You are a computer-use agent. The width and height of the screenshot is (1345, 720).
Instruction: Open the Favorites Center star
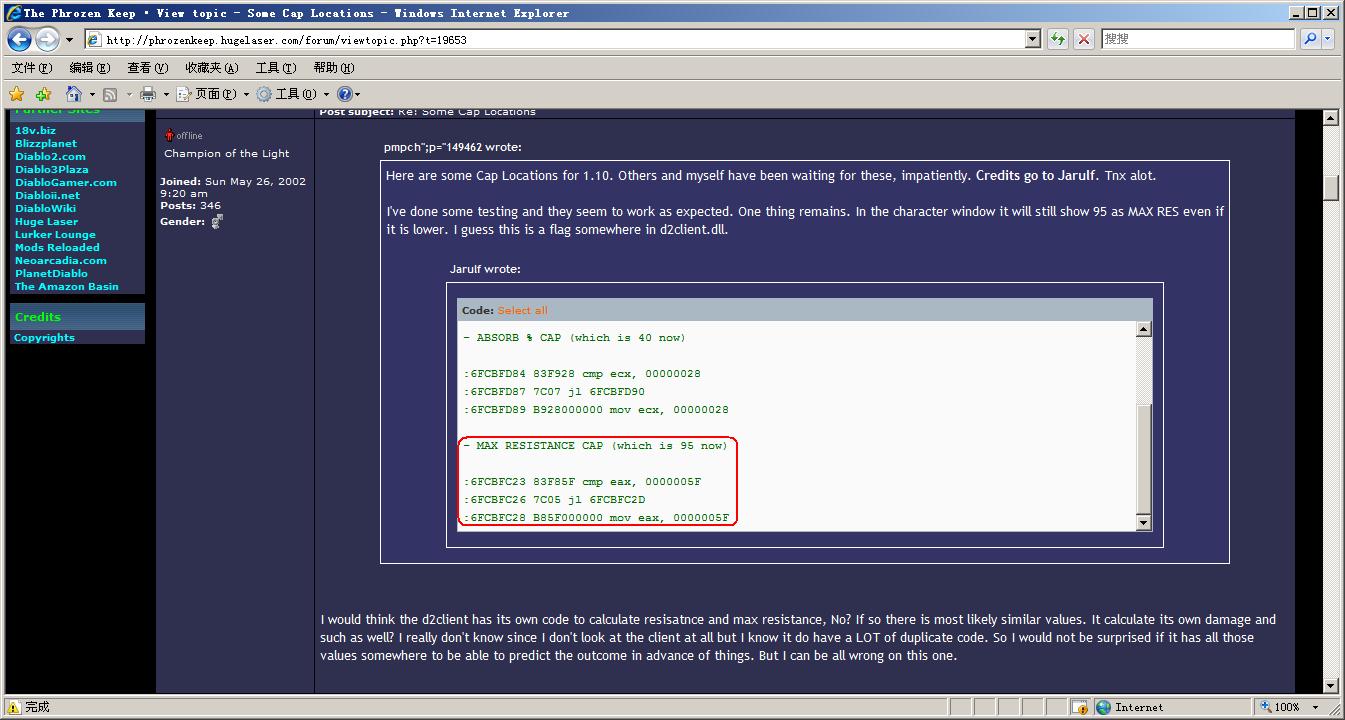[x=17, y=94]
